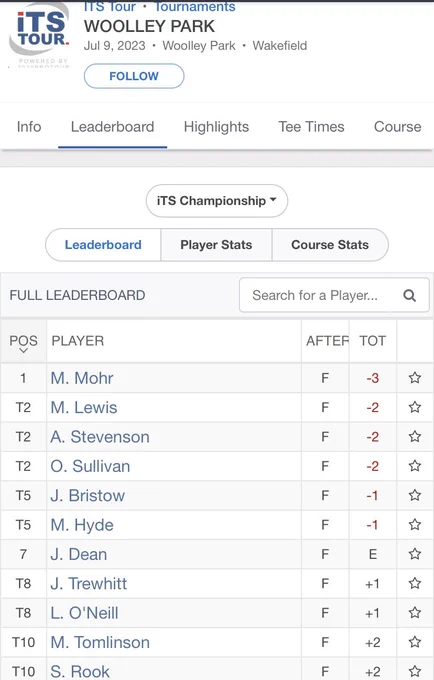This screenshot has height=680, width=434.
Task: Open J. Trewhitt's player link
Action: pyautogui.click(x=89, y=584)
